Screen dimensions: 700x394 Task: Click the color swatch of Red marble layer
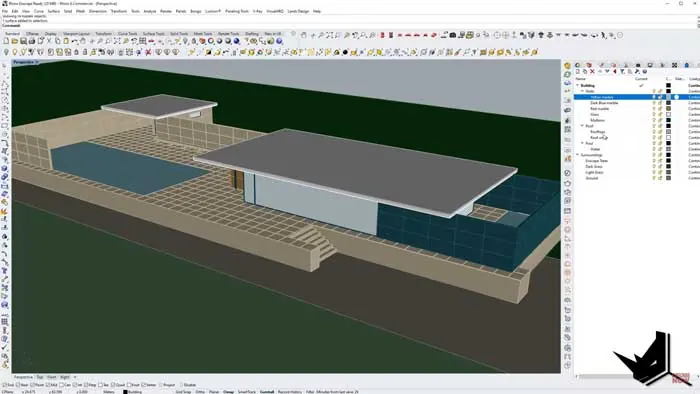(x=668, y=108)
